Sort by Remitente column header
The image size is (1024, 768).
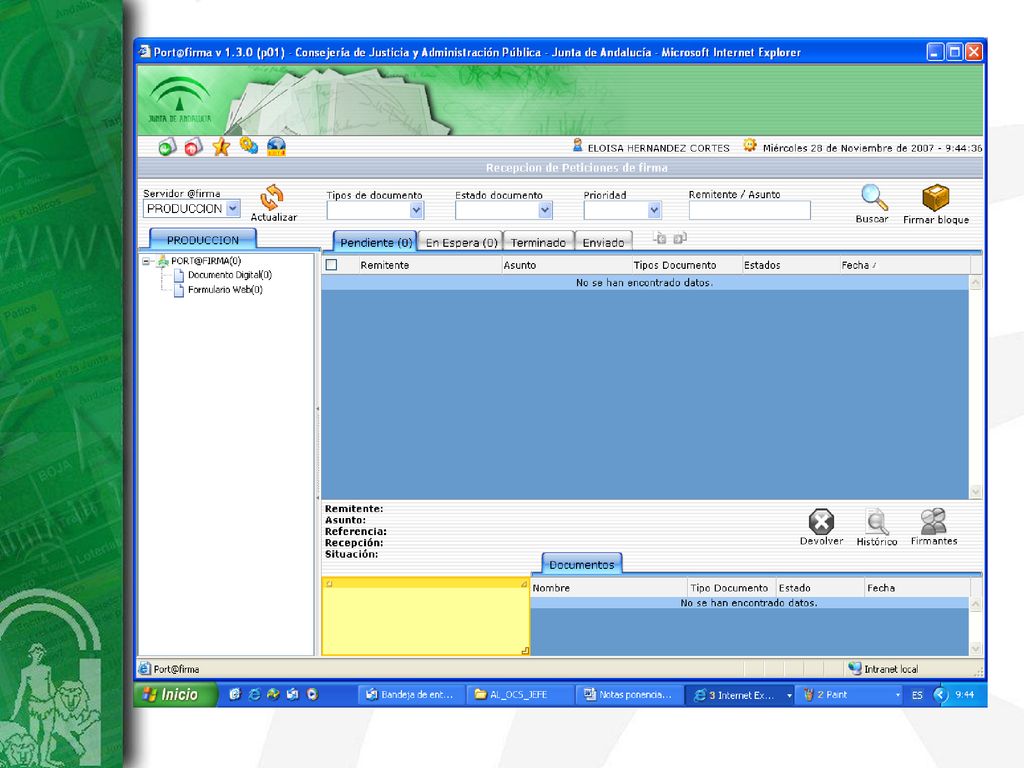pyautogui.click(x=428, y=265)
